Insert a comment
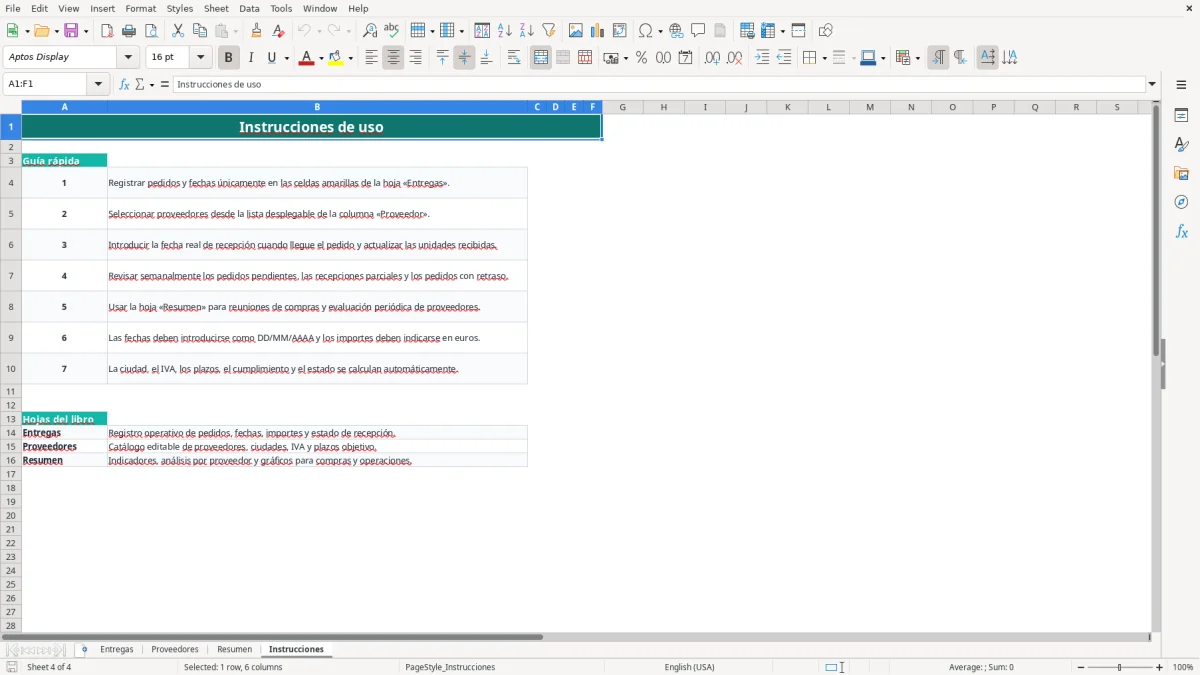Screen dimensions: 1200x675 [x=698, y=31]
